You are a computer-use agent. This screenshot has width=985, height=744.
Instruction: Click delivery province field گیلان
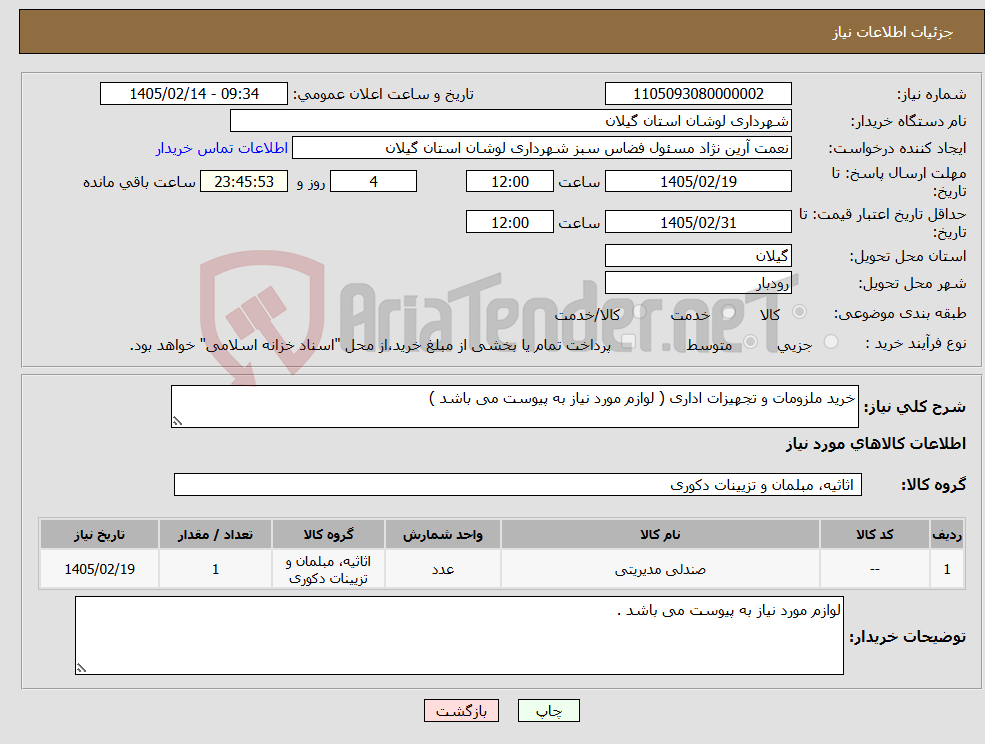[x=698, y=256]
